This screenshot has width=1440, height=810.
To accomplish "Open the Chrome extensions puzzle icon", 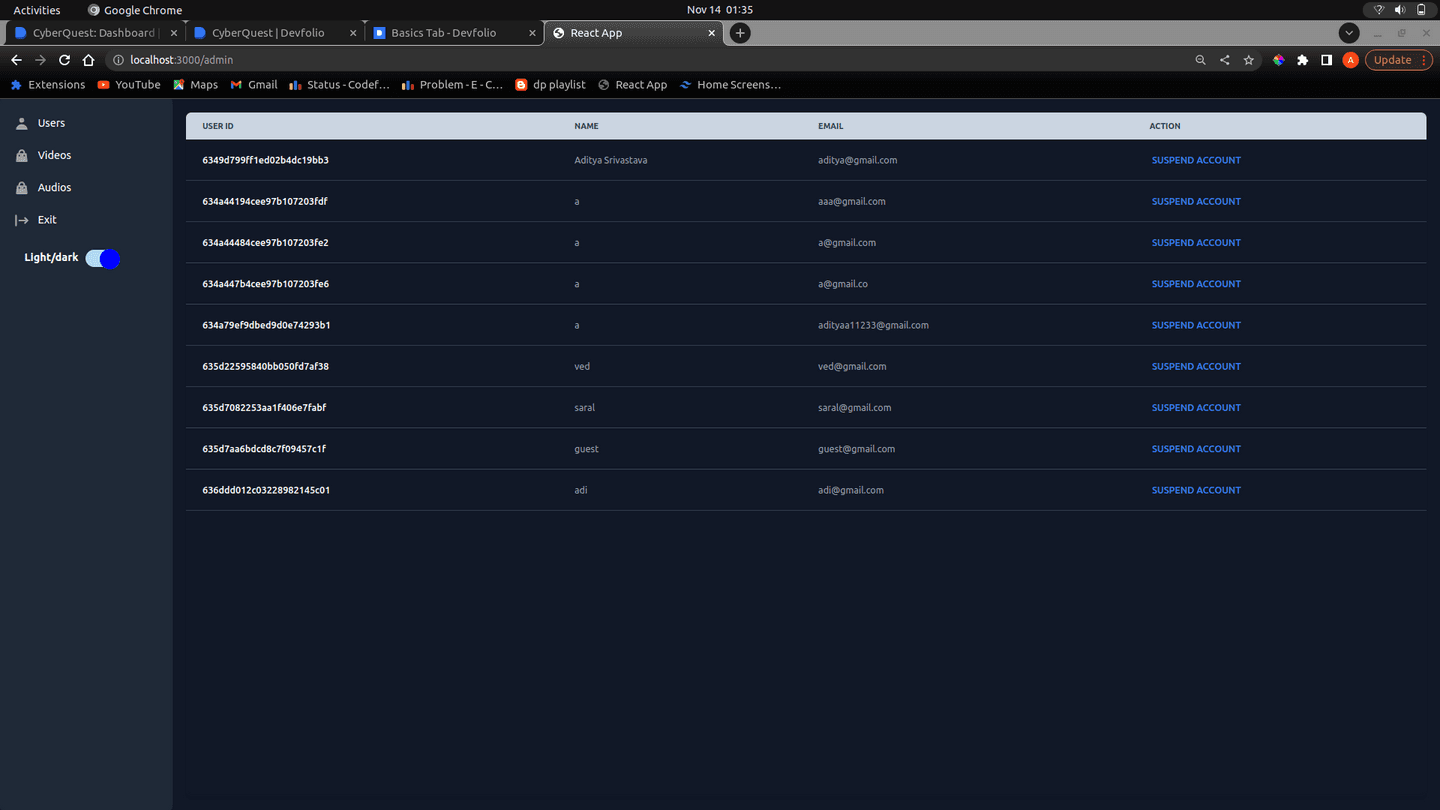I will tap(1302, 60).
